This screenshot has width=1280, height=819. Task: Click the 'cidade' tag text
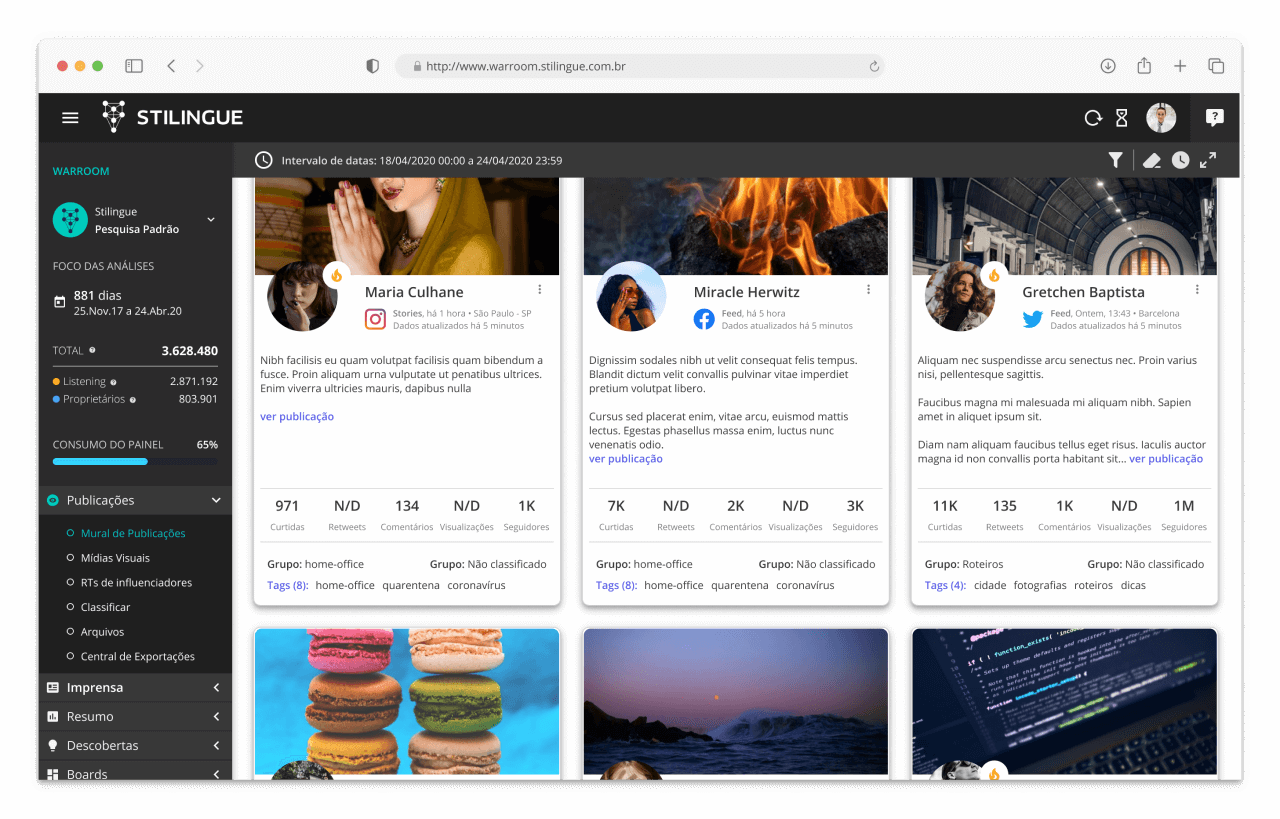point(990,585)
